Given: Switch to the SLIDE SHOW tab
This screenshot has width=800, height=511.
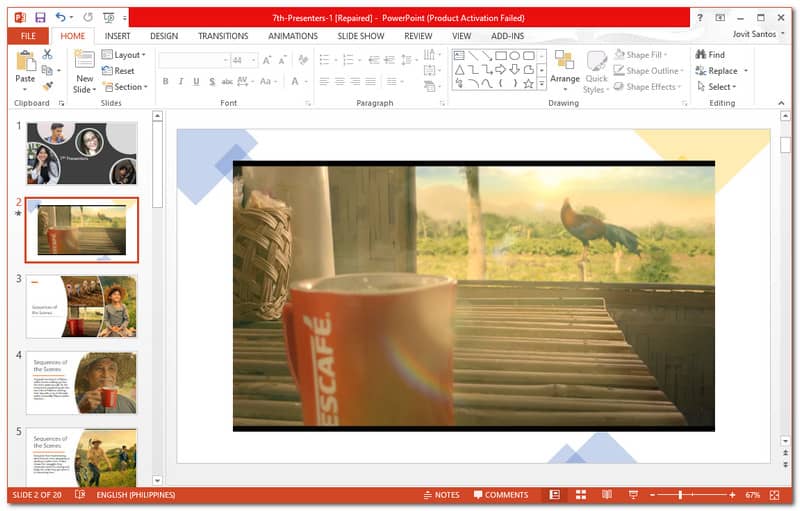Looking at the screenshot, I should point(361,36).
